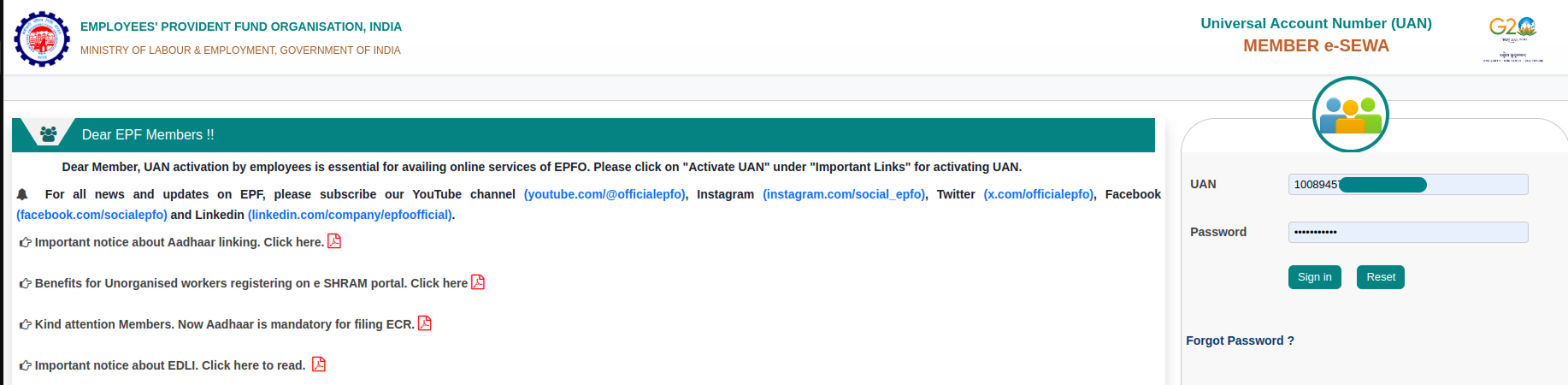
Task: Click the EPFO organisation logo
Action: 42,38
